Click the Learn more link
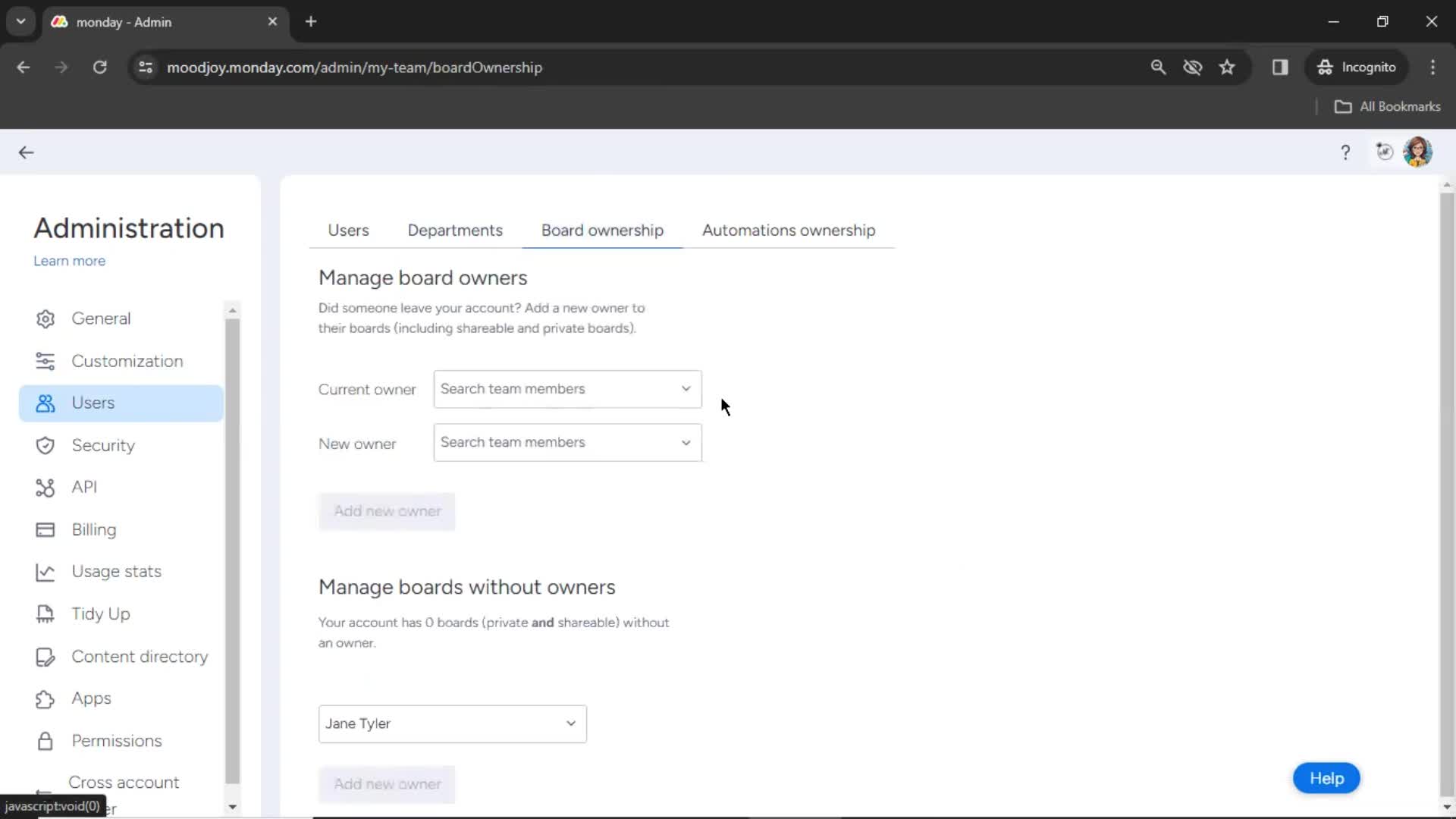Image resolution: width=1456 pixels, height=819 pixels. pyautogui.click(x=69, y=260)
